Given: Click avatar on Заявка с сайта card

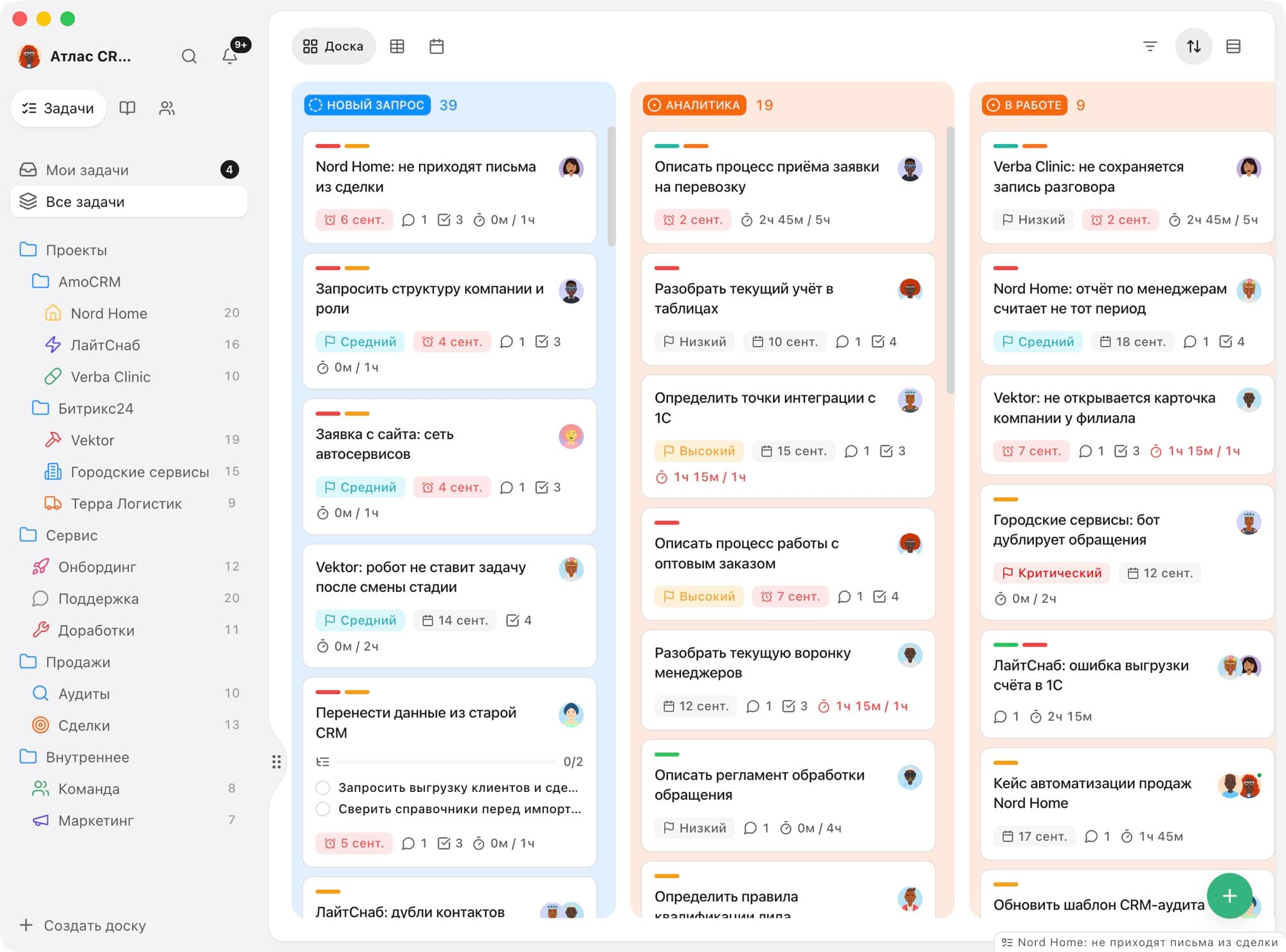Looking at the screenshot, I should pyautogui.click(x=571, y=436).
